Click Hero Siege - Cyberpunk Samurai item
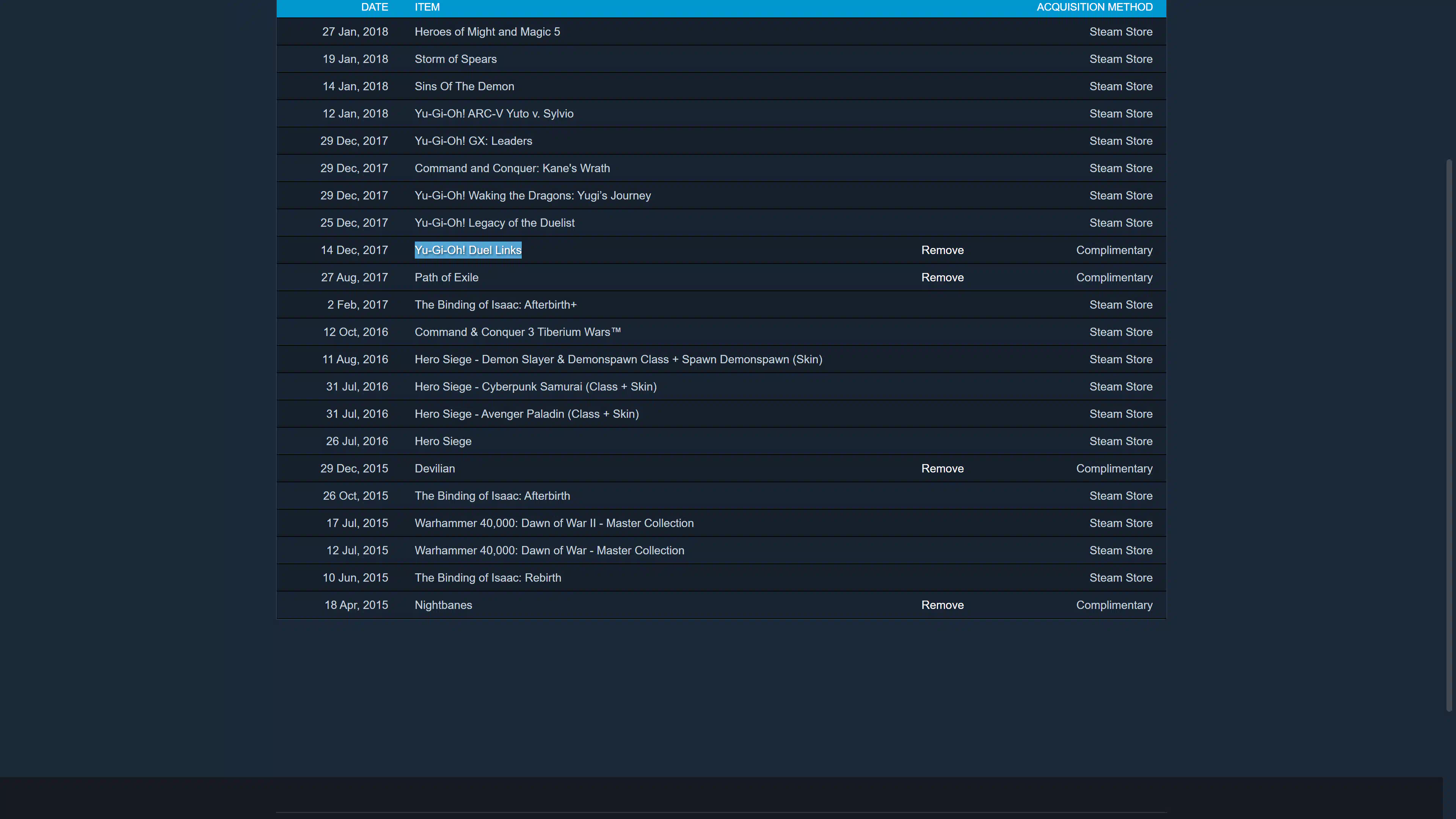Image resolution: width=1456 pixels, height=819 pixels. click(x=535, y=387)
